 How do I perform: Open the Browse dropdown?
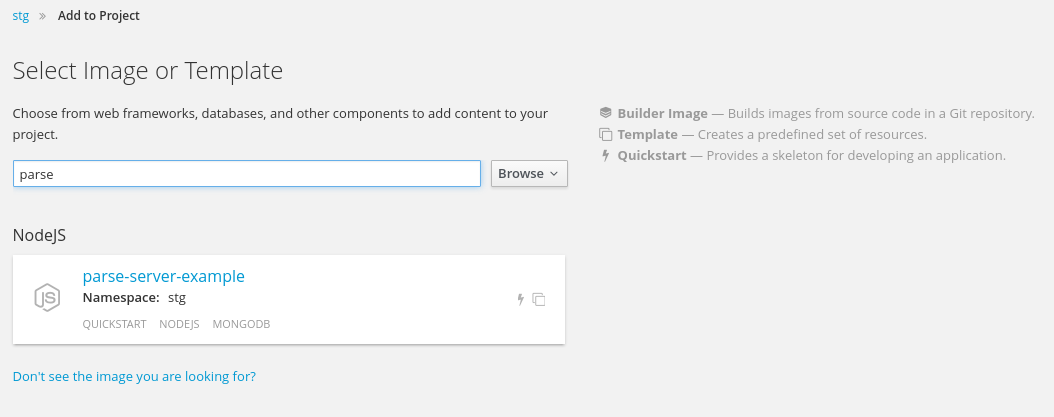pyautogui.click(x=528, y=173)
